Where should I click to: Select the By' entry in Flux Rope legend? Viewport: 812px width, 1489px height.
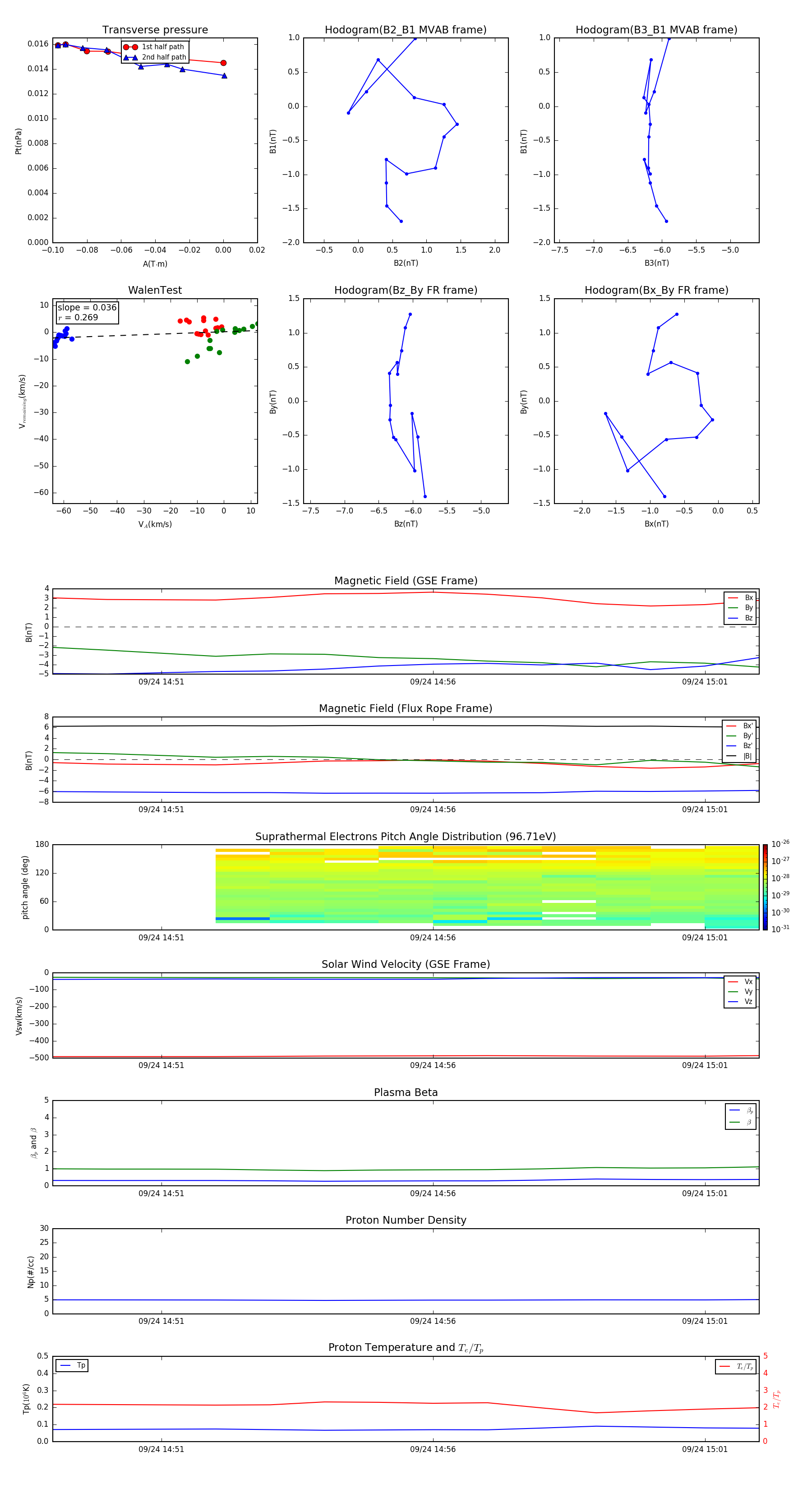point(740,736)
